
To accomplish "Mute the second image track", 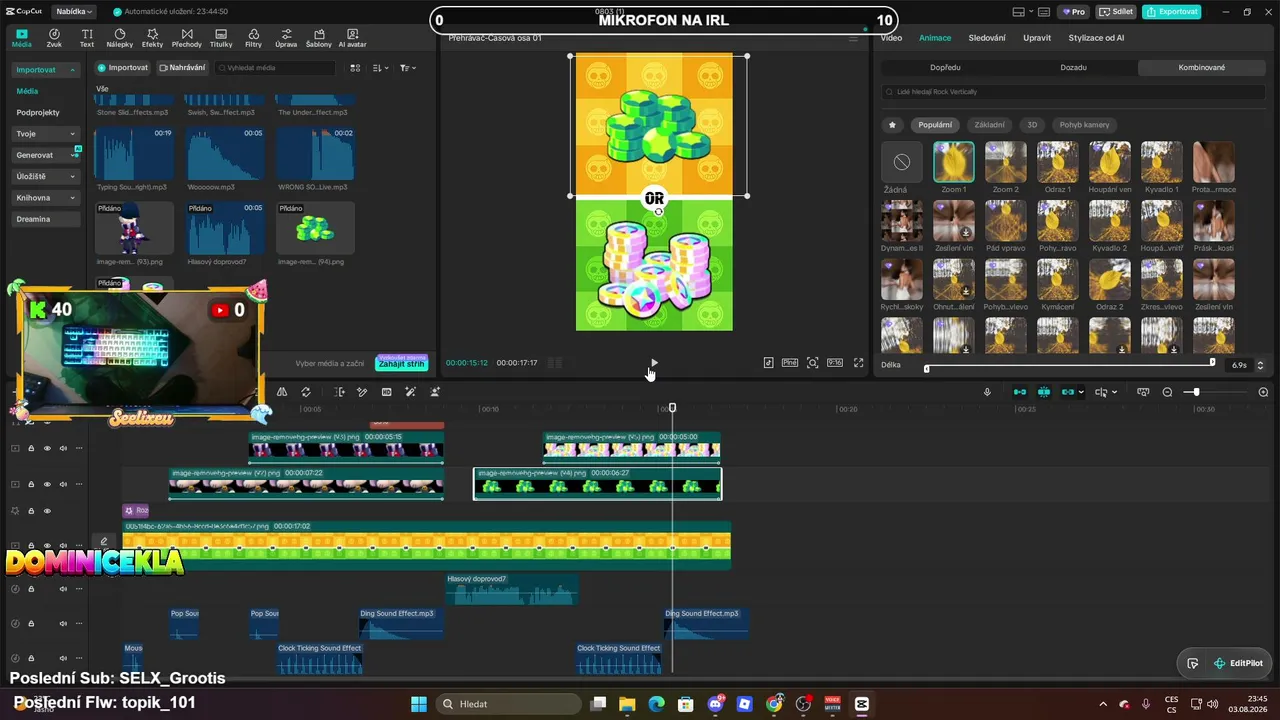I will (63, 484).
